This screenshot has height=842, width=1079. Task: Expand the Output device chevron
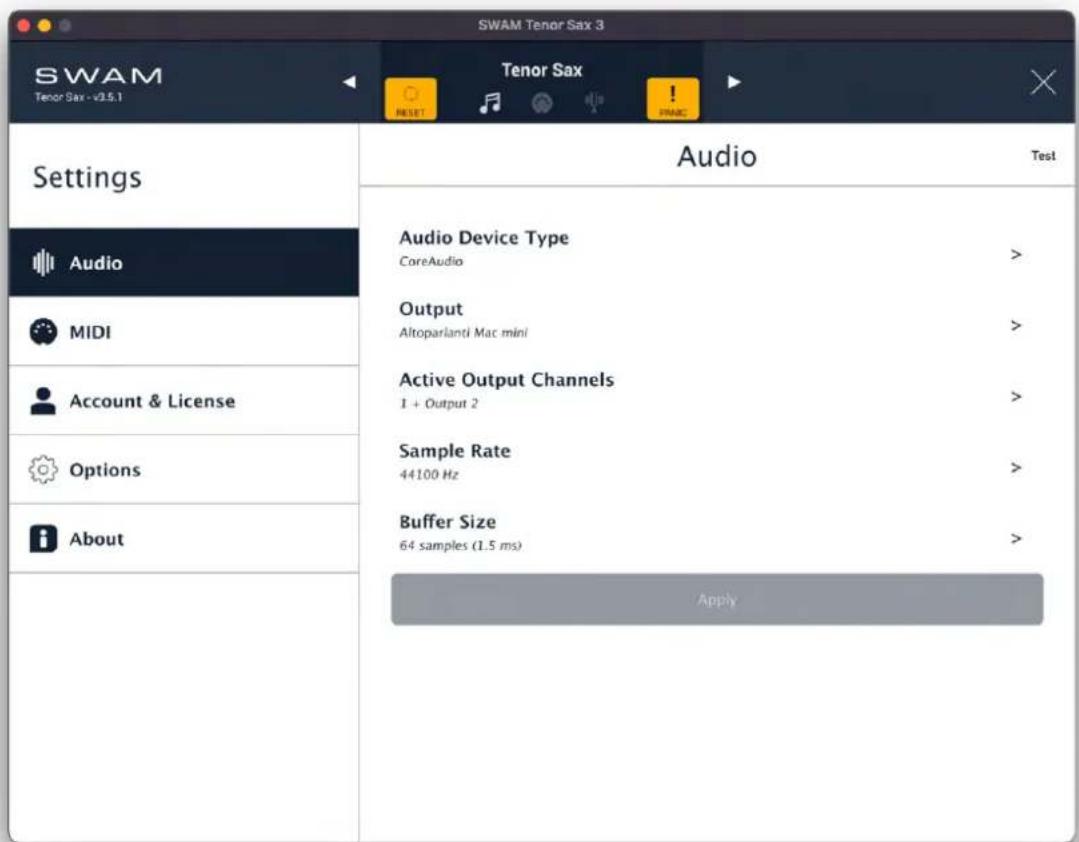[x=1016, y=325]
